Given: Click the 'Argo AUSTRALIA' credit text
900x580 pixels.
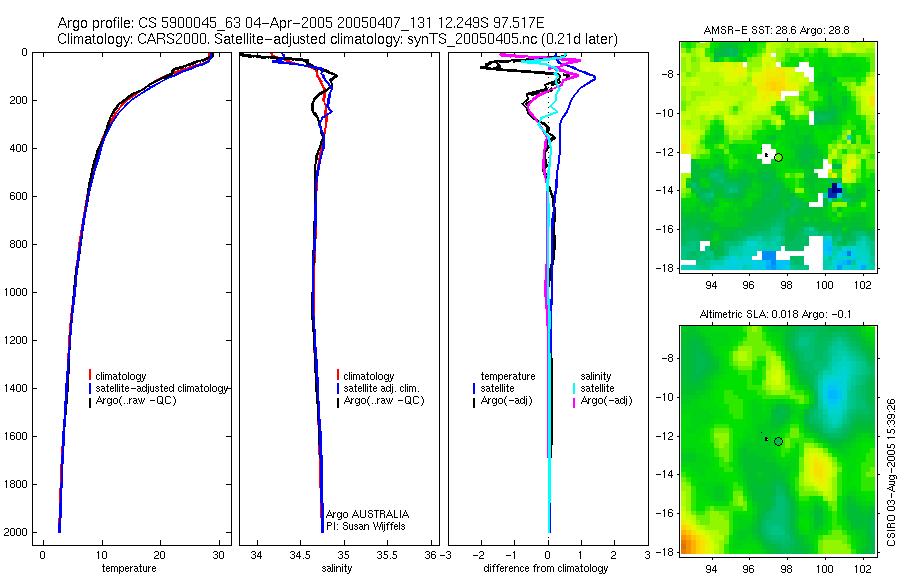Looking at the screenshot, I should click(x=367, y=514).
